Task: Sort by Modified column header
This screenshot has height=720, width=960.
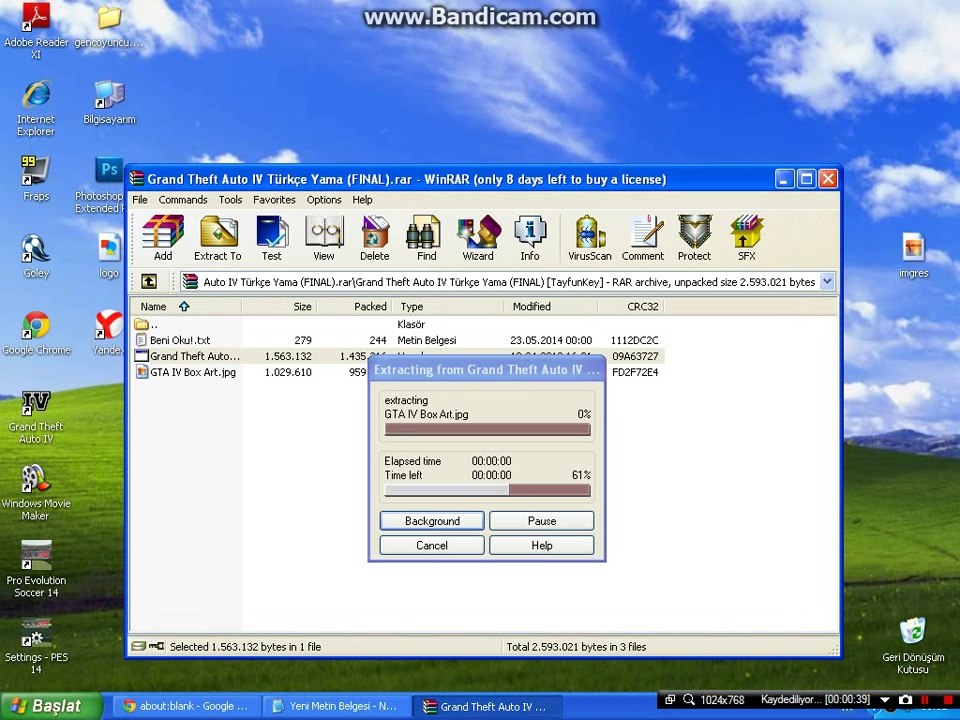Action: [x=551, y=306]
